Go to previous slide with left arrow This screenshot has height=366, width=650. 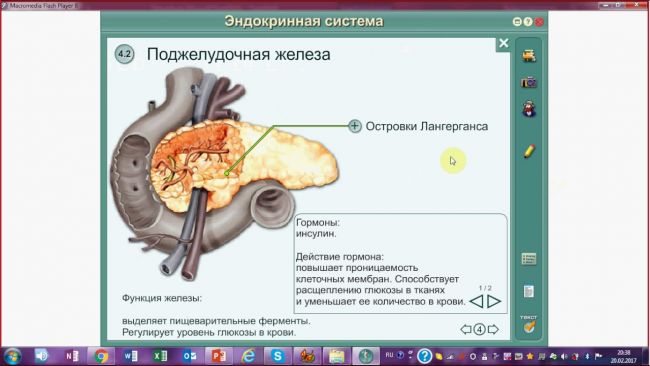(466, 330)
